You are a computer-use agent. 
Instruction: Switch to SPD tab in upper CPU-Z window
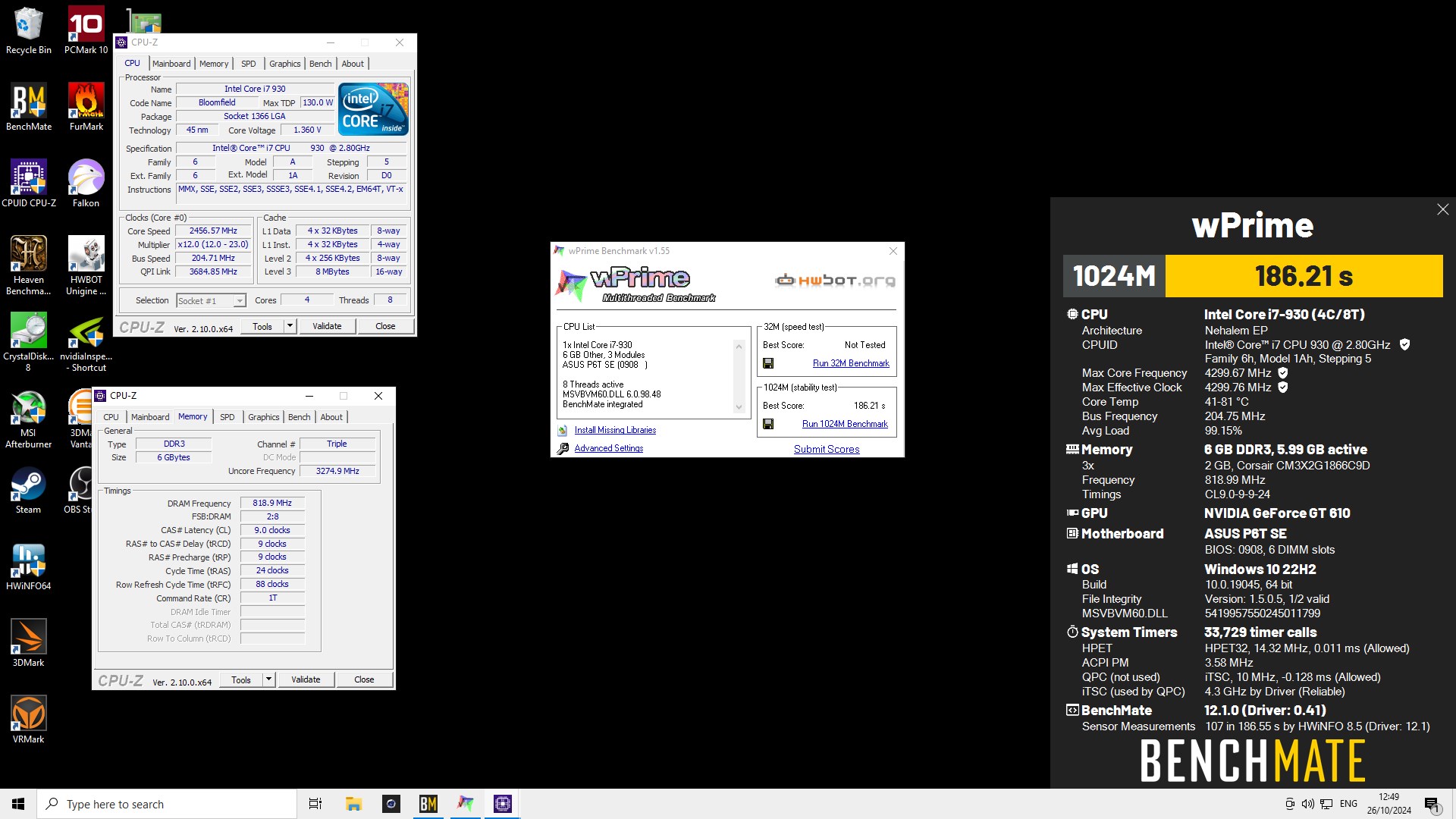249,64
